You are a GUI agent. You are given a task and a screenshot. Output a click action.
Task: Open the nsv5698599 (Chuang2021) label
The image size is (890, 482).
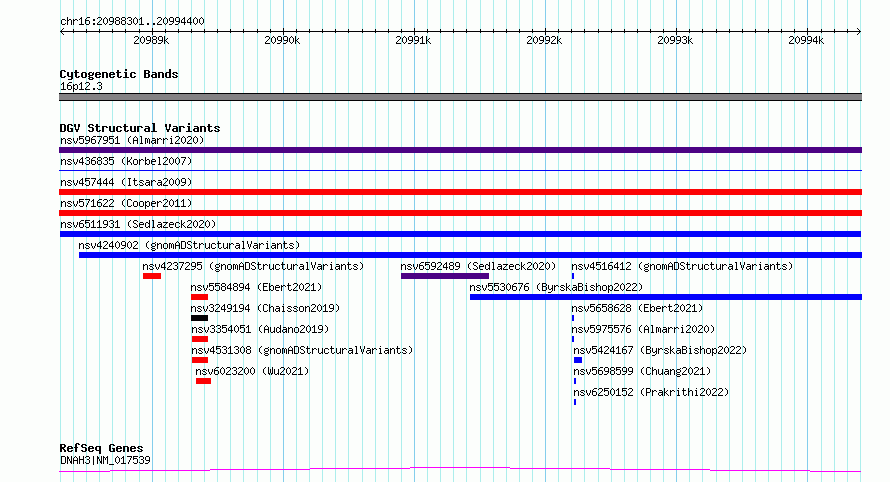(642, 371)
